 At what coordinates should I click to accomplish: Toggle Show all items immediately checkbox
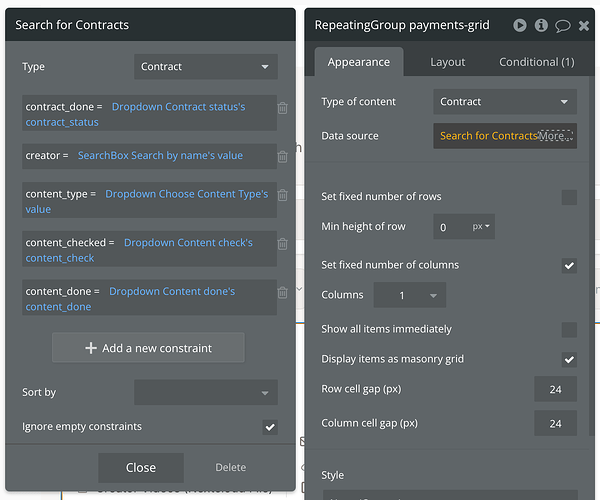[x=569, y=330]
